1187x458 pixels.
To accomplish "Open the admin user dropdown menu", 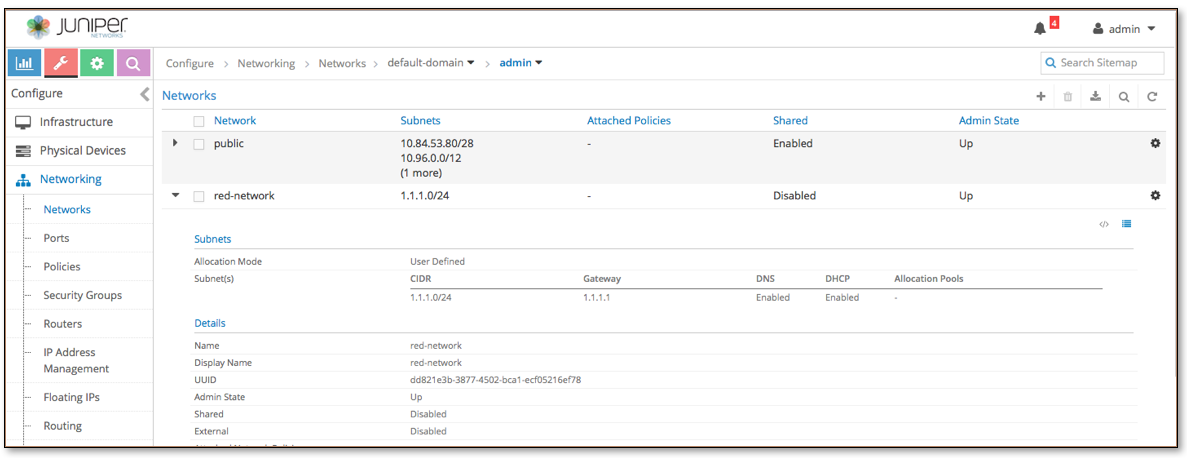I will point(1124,29).
